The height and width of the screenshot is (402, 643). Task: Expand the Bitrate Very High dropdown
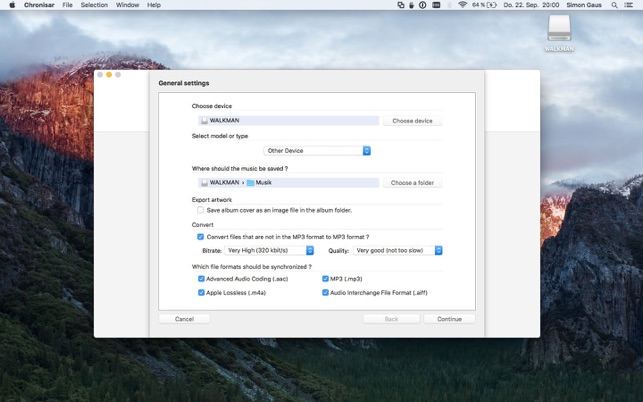(x=269, y=251)
